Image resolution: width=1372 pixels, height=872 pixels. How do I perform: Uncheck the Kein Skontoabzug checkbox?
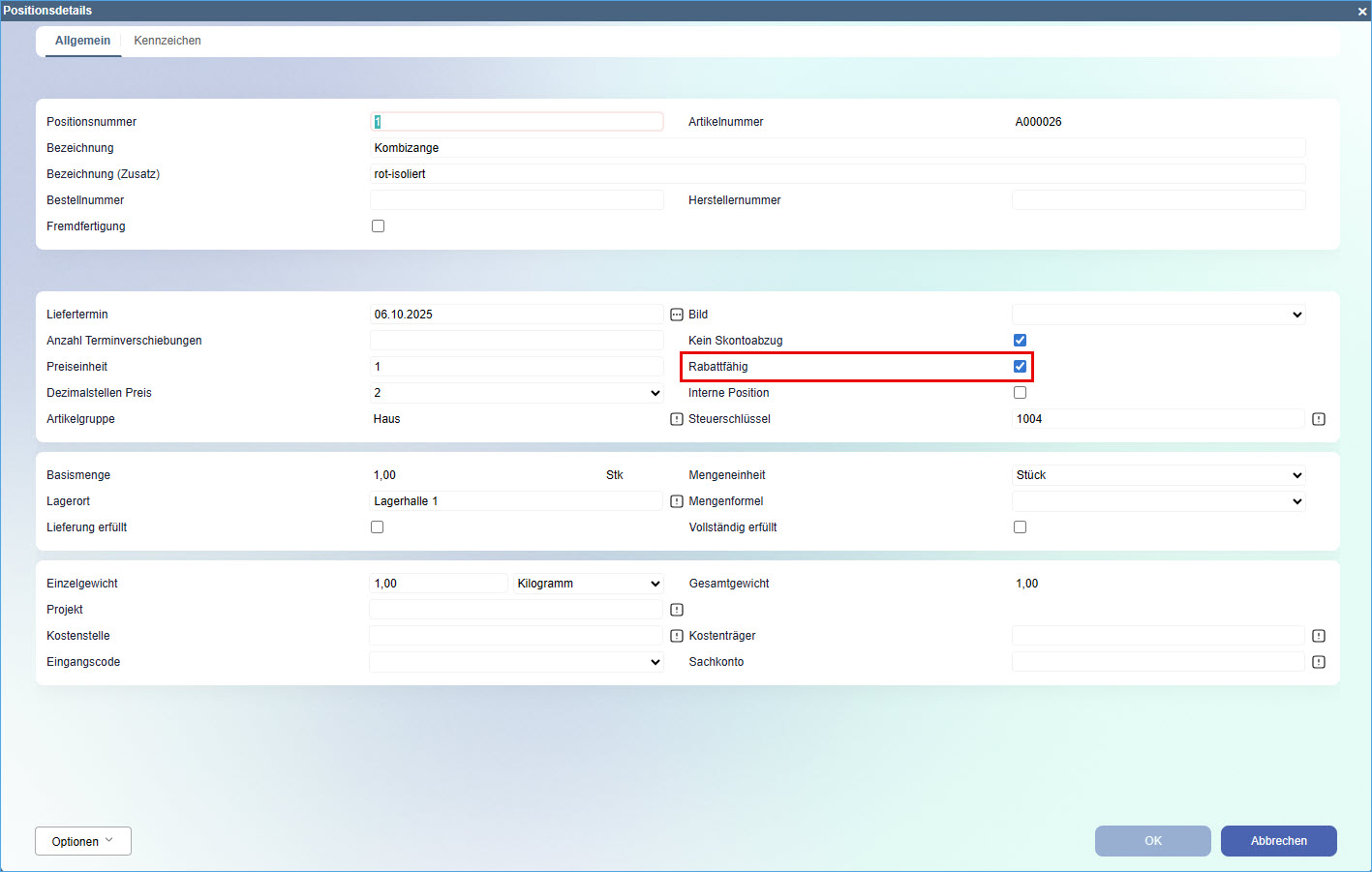pyautogui.click(x=1020, y=341)
